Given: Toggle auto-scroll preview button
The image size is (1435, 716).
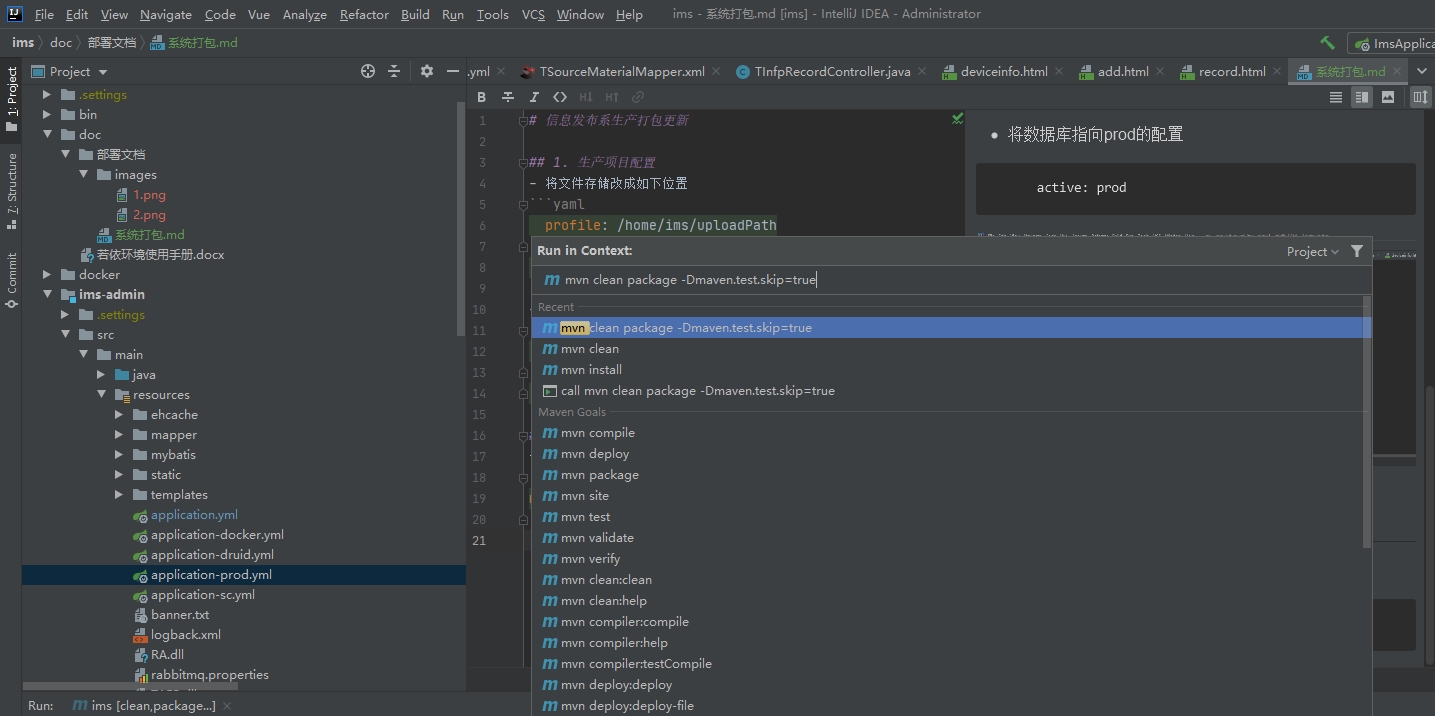Looking at the screenshot, I should (x=1420, y=97).
